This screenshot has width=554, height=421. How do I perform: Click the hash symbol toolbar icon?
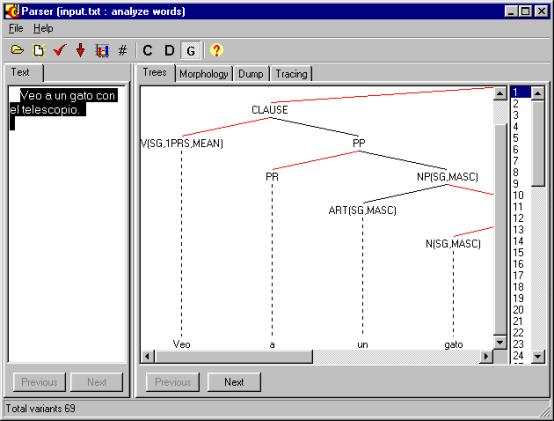122,51
